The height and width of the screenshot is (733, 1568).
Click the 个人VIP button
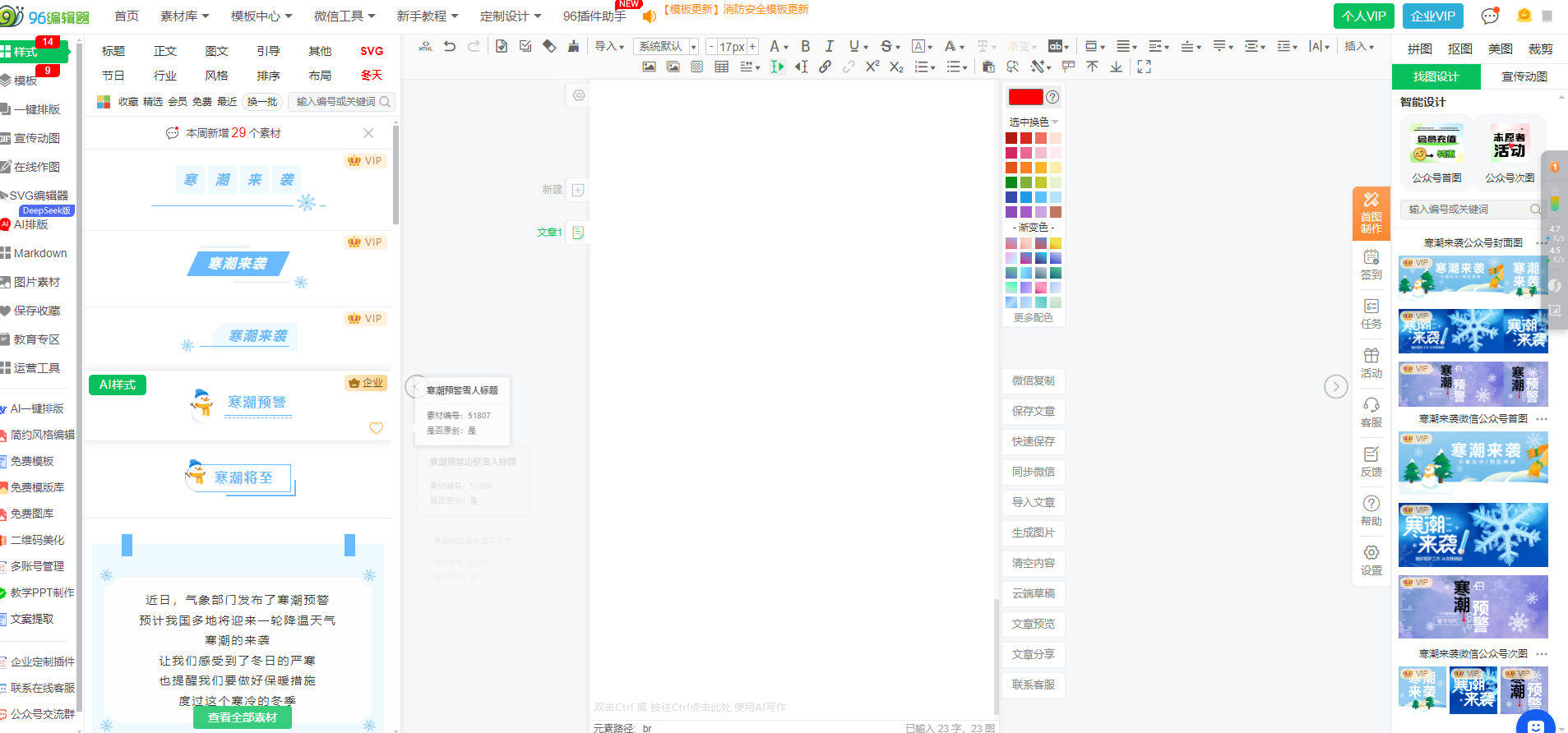click(x=1364, y=16)
